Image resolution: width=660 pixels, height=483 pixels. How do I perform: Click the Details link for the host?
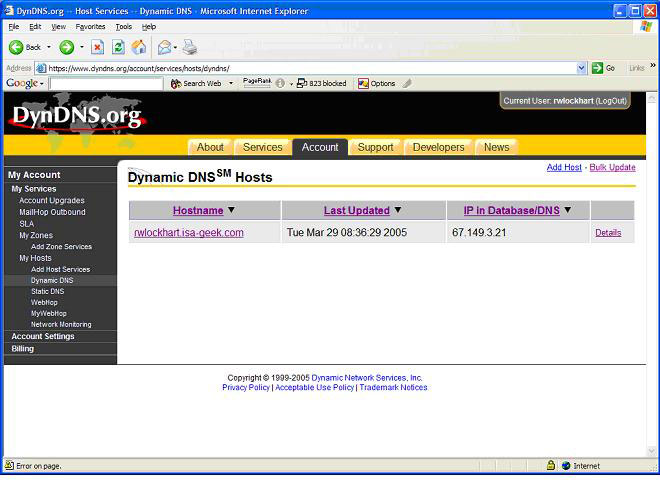[608, 232]
